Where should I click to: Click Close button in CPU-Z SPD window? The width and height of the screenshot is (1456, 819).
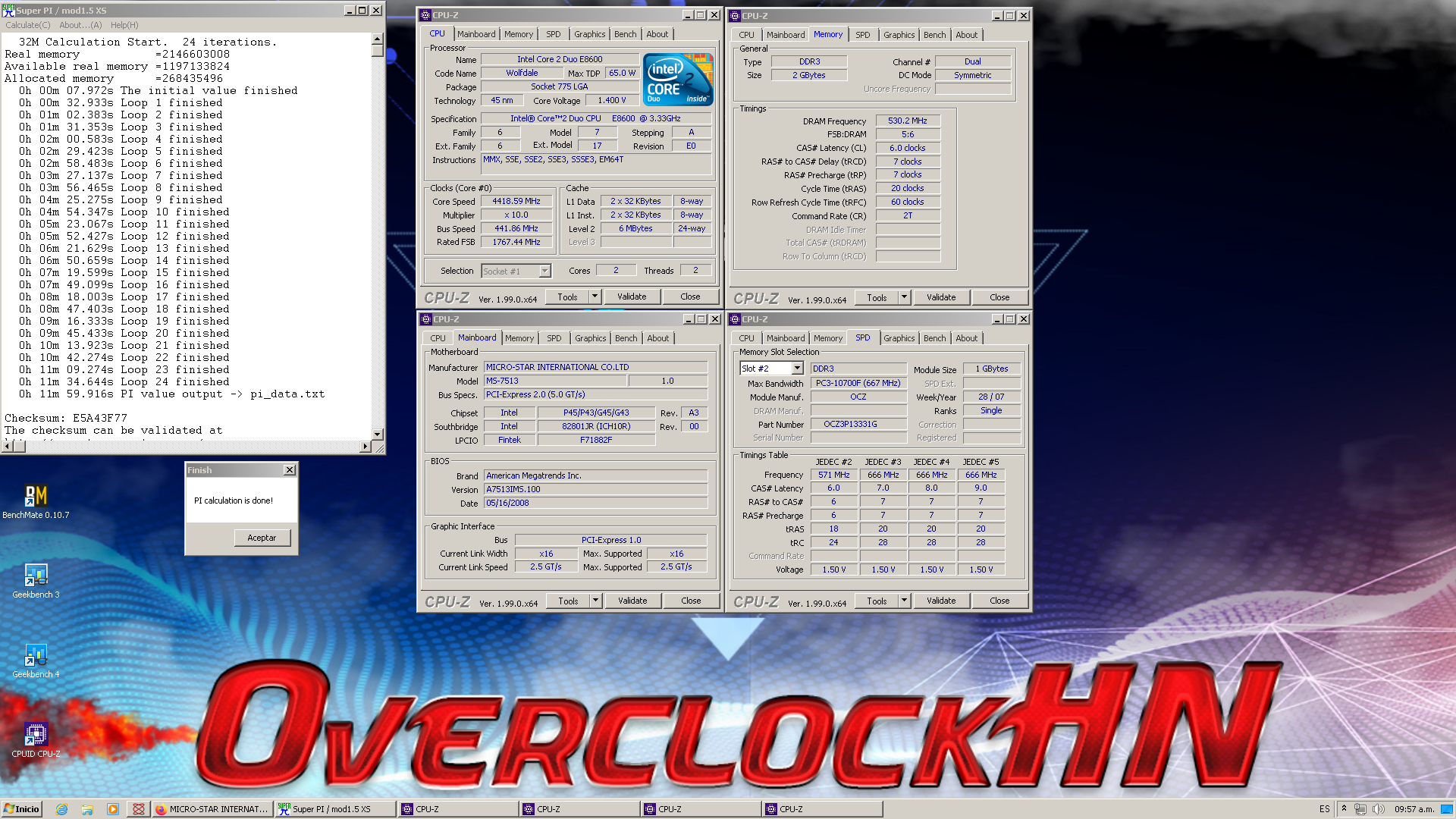click(999, 601)
